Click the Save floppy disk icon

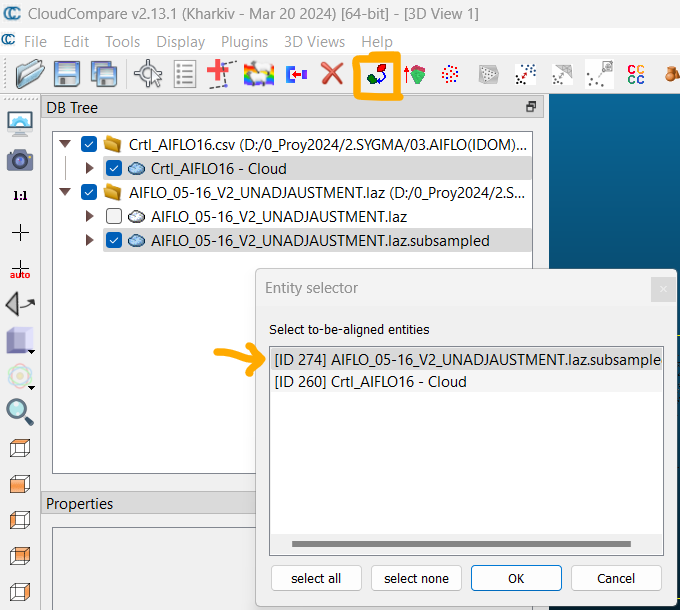point(67,74)
